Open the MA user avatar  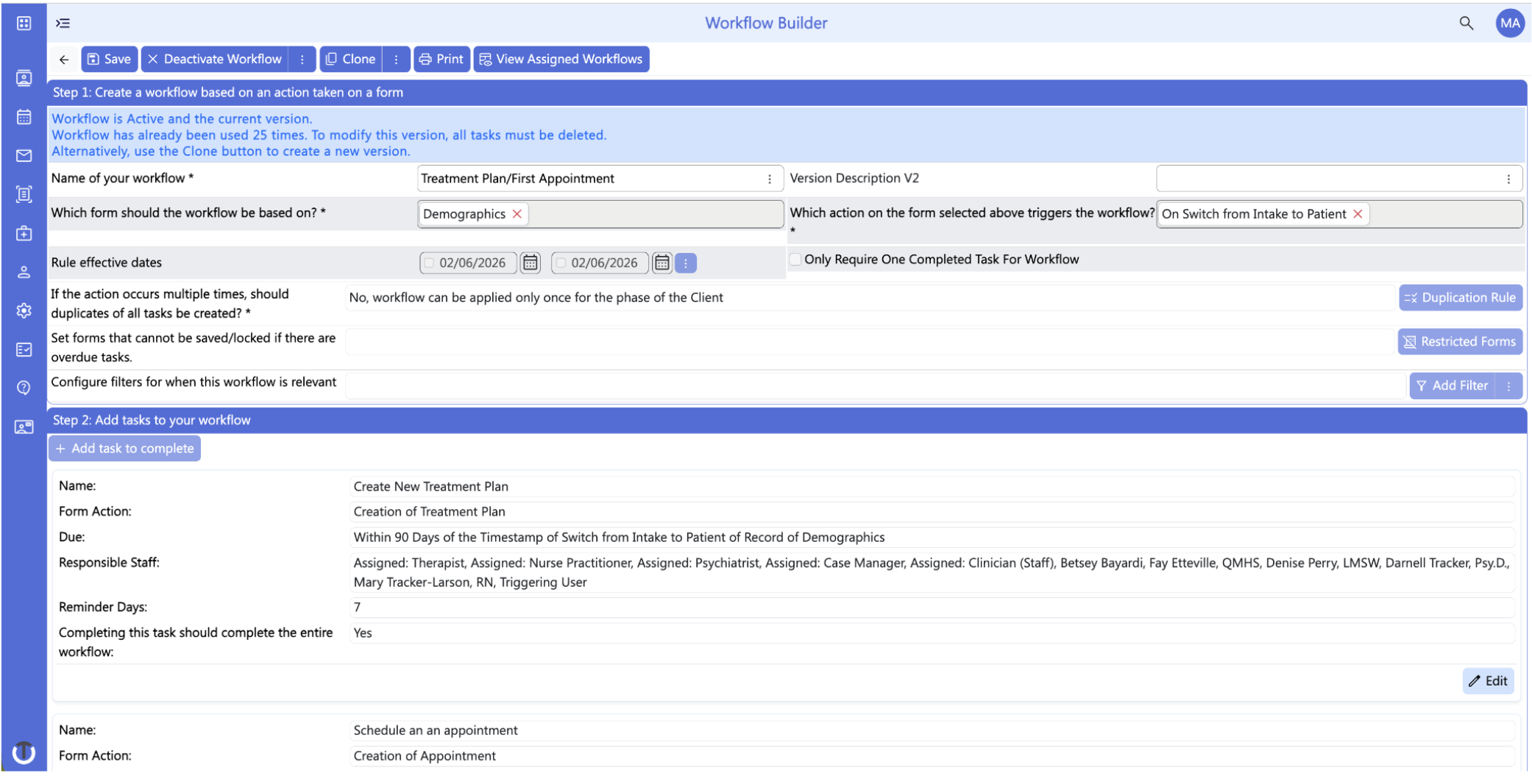[x=1509, y=23]
